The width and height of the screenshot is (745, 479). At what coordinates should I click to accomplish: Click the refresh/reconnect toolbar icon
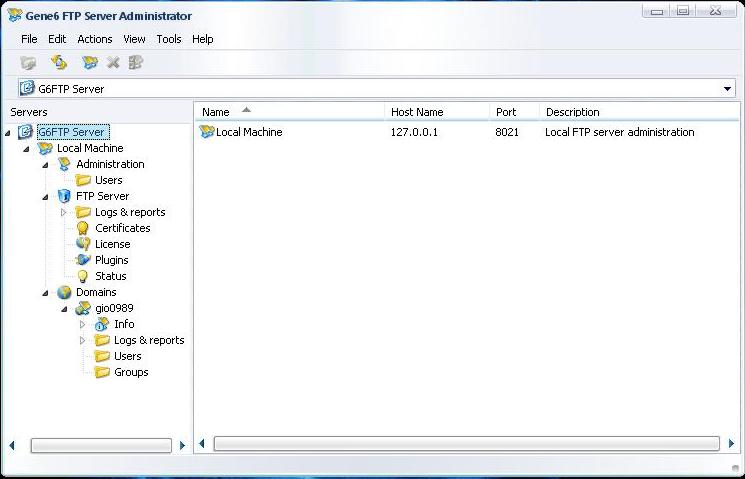click(x=59, y=62)
